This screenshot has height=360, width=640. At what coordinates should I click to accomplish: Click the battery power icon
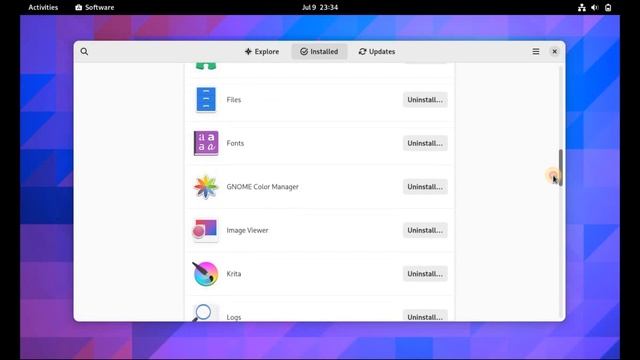coord(608,7)
